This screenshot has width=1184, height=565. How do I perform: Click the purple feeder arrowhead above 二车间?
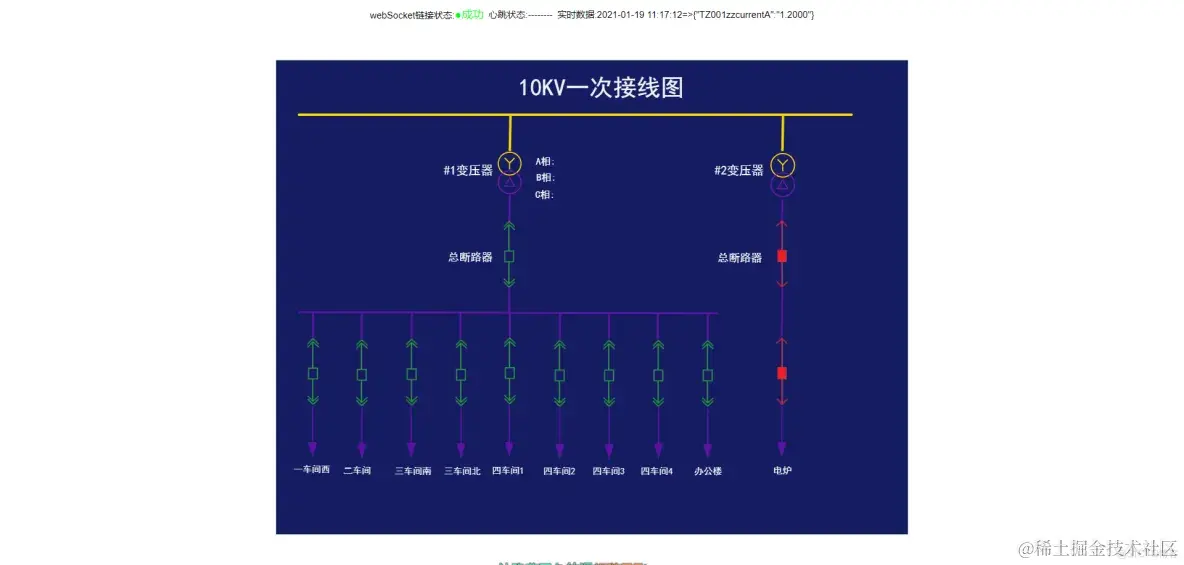coord(362,450)
